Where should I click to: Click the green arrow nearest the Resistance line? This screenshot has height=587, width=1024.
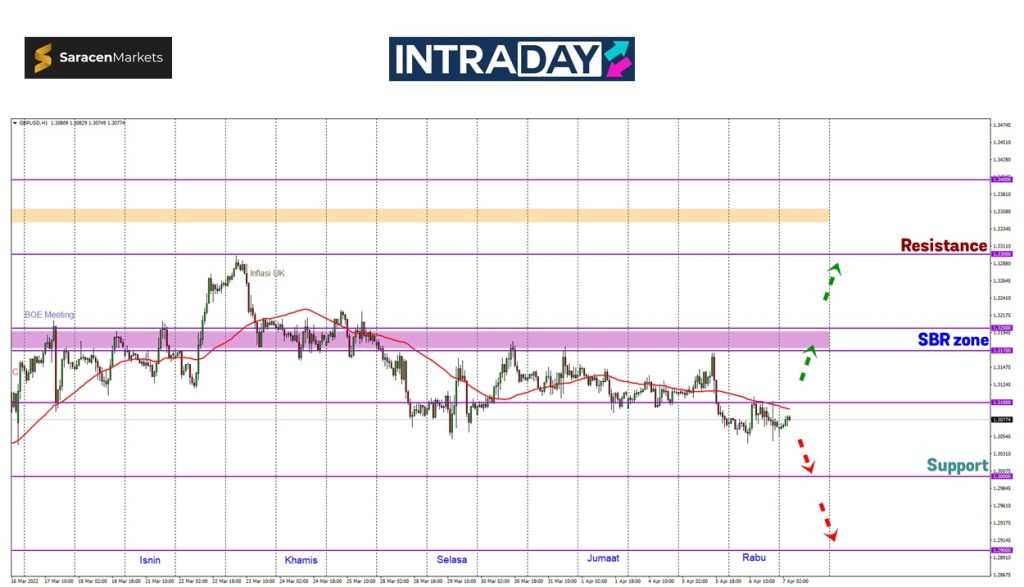click(831, 281)
